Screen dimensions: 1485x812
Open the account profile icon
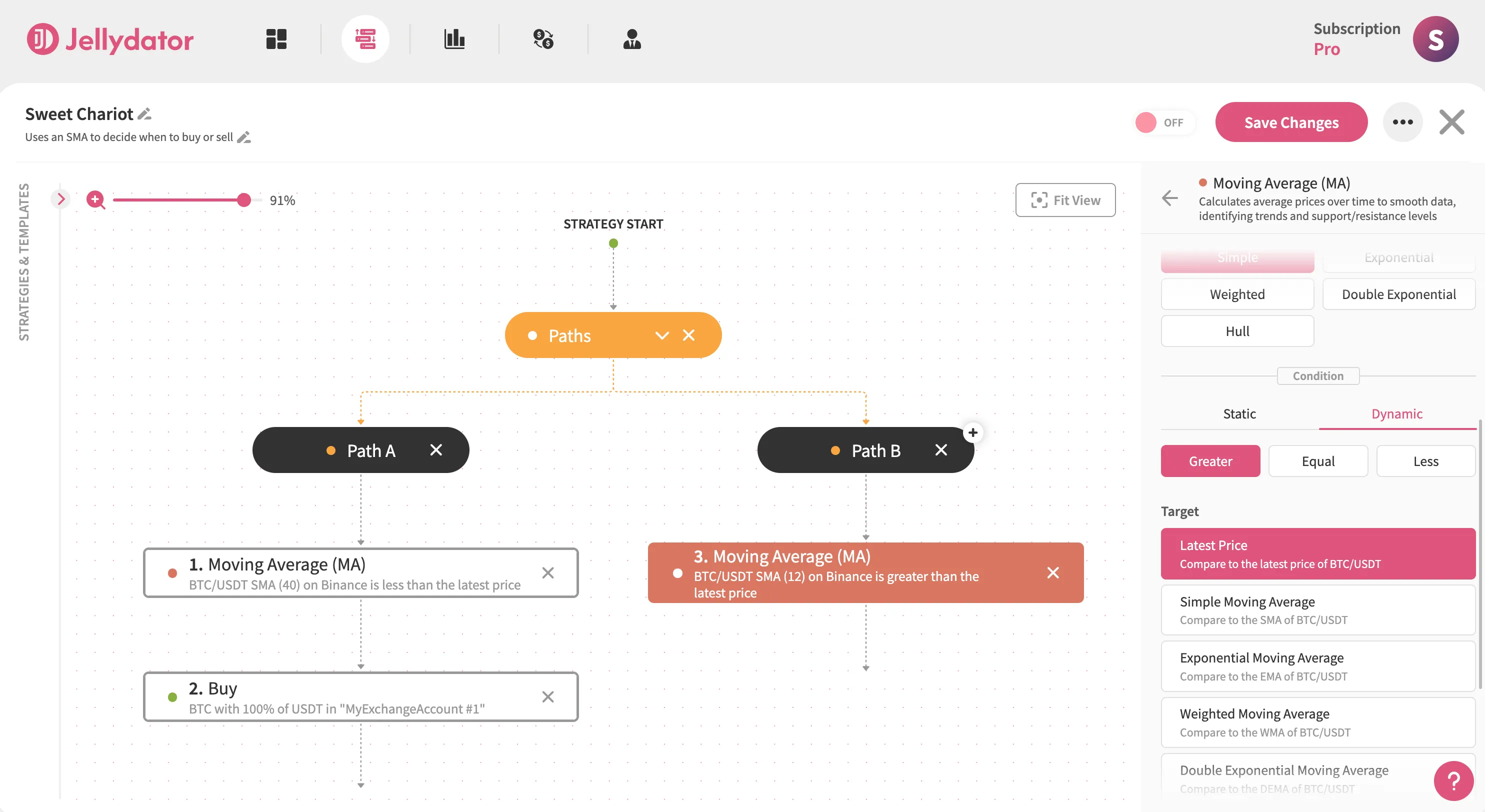pyautogui.click(x=632, y=38)
